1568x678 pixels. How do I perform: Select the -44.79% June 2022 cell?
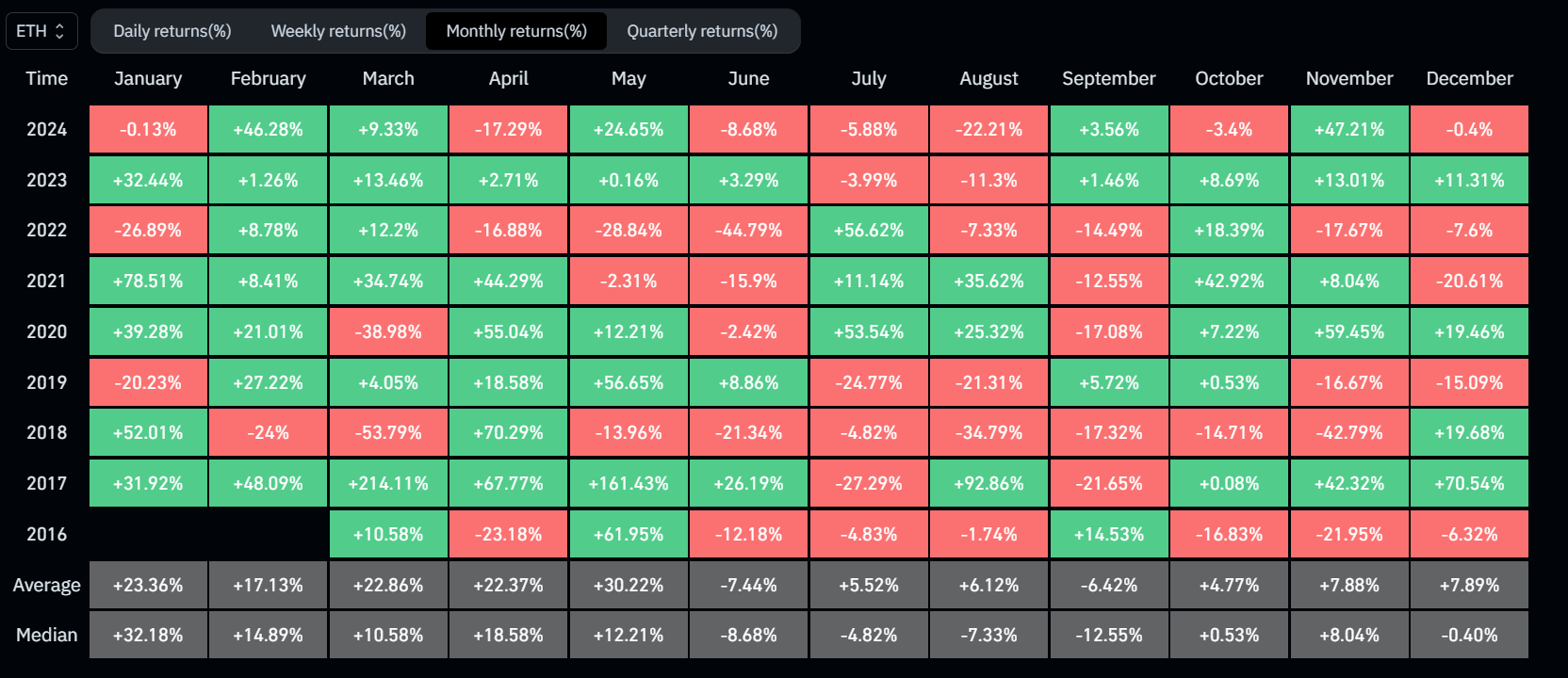(x=748, y=230)
